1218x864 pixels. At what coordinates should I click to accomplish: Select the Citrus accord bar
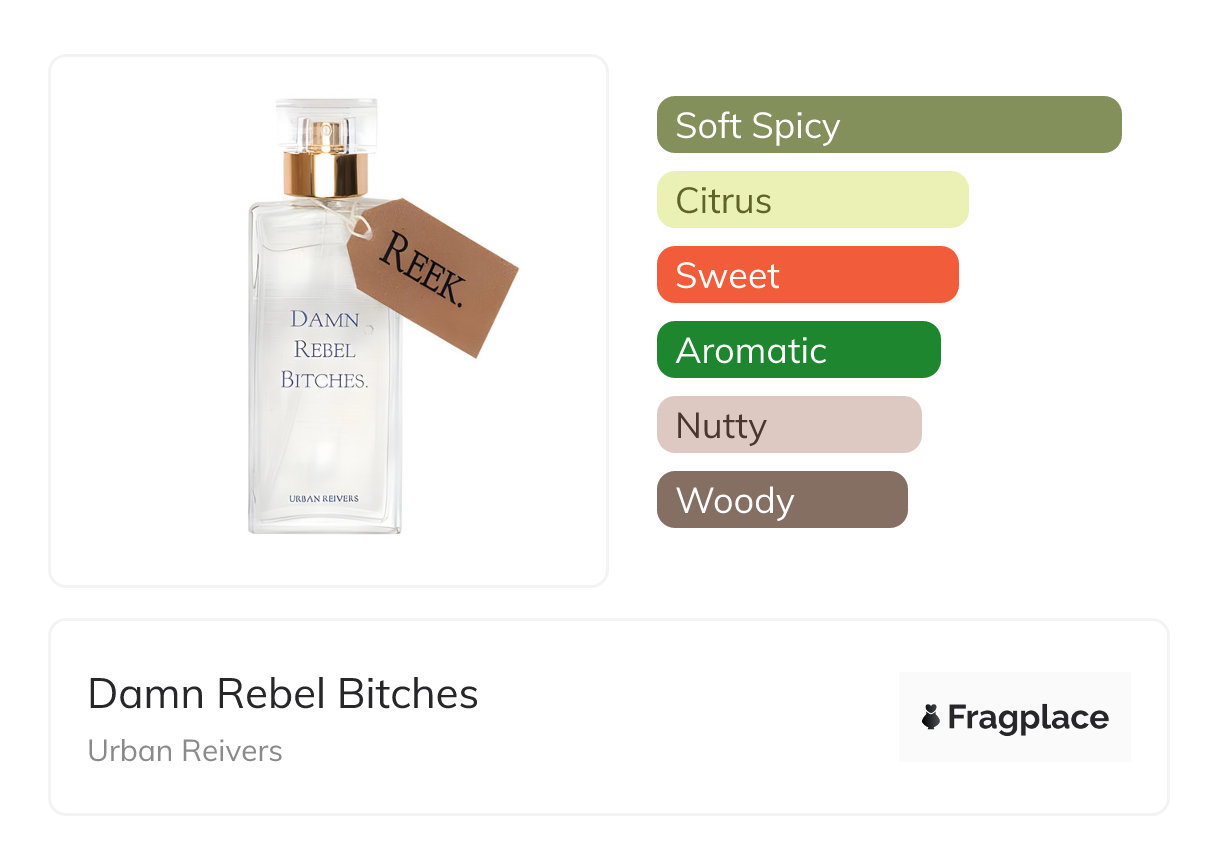pyautogui.click(x=813, y=200)
